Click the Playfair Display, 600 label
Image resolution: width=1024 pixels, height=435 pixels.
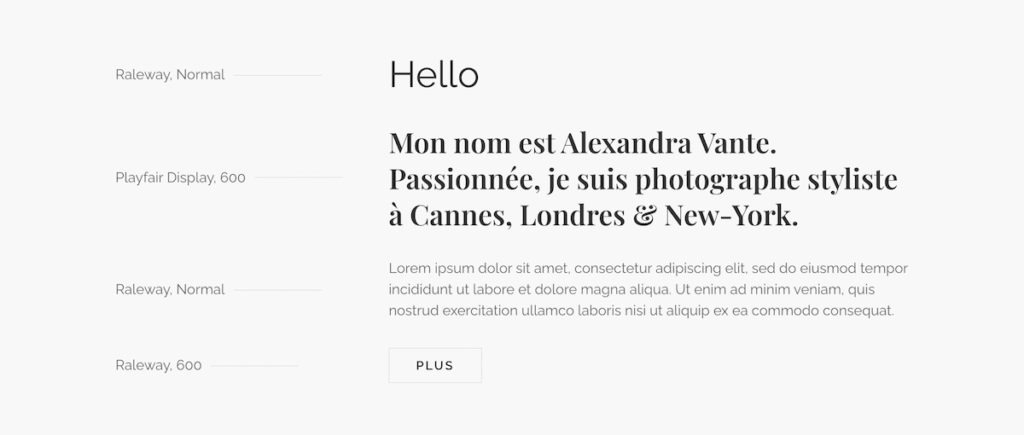[x=180, y=178]
